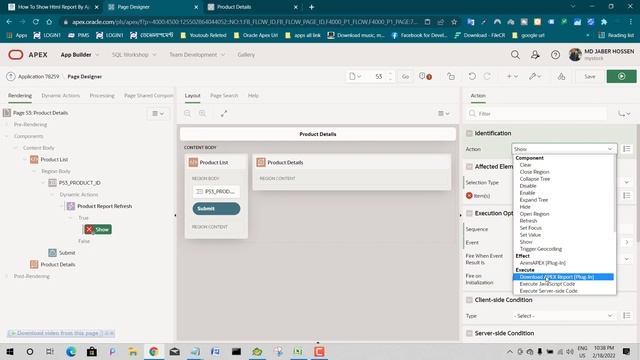Collapse the Execution Options property group
The height and width of the screenshot is (360, 640).
(469, 213)
